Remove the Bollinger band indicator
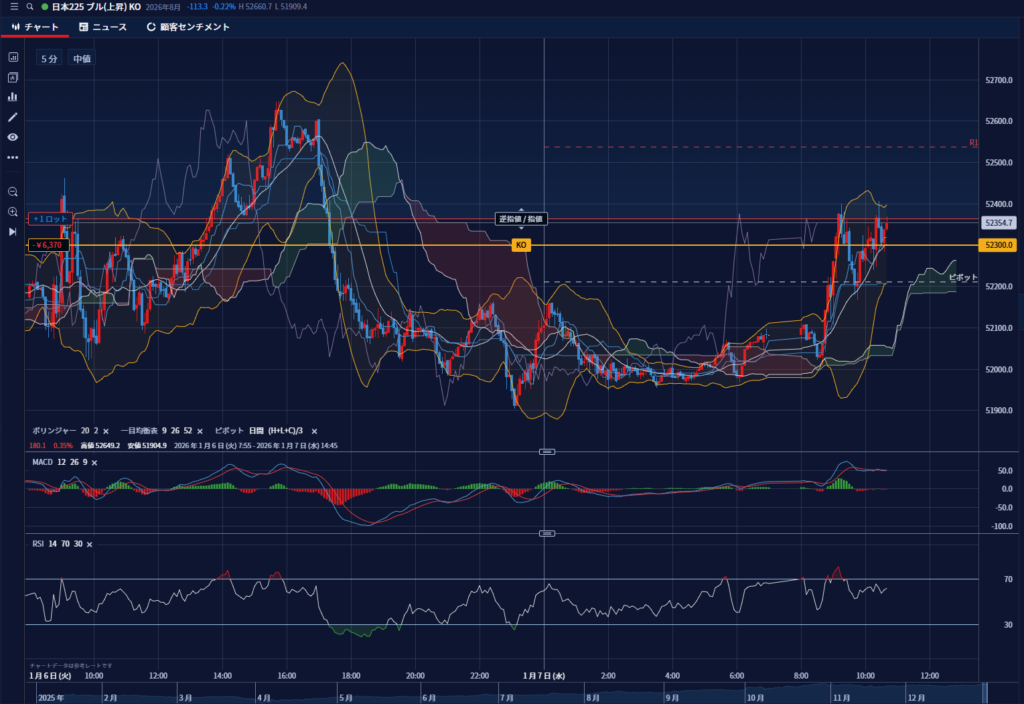Image resolution: width=1024 pixels, height=704 pixels. [107, 428]
